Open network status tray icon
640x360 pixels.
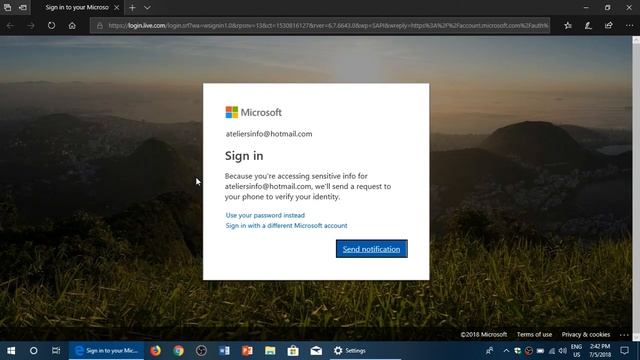pos(552,351)
